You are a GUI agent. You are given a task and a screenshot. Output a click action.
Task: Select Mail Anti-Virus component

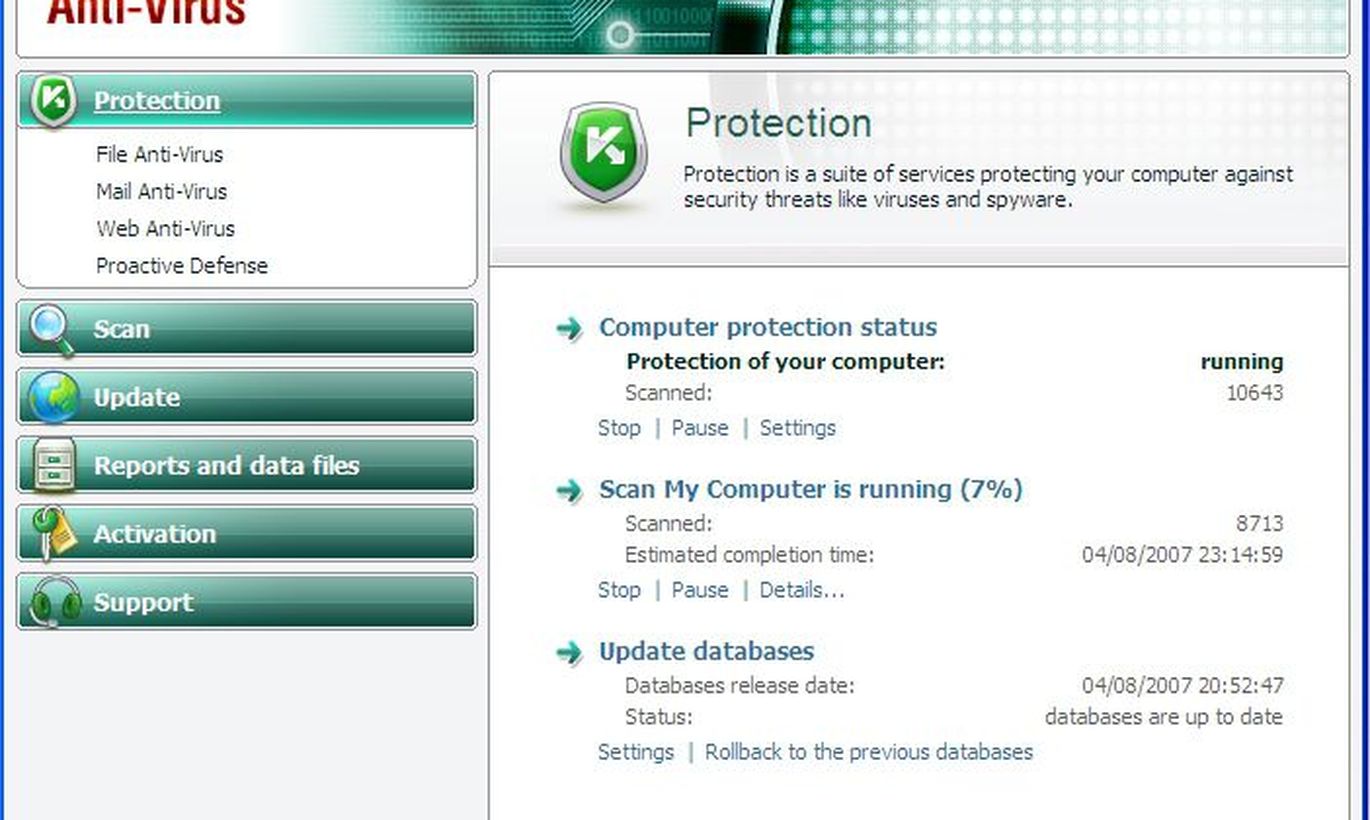[162, 191]
